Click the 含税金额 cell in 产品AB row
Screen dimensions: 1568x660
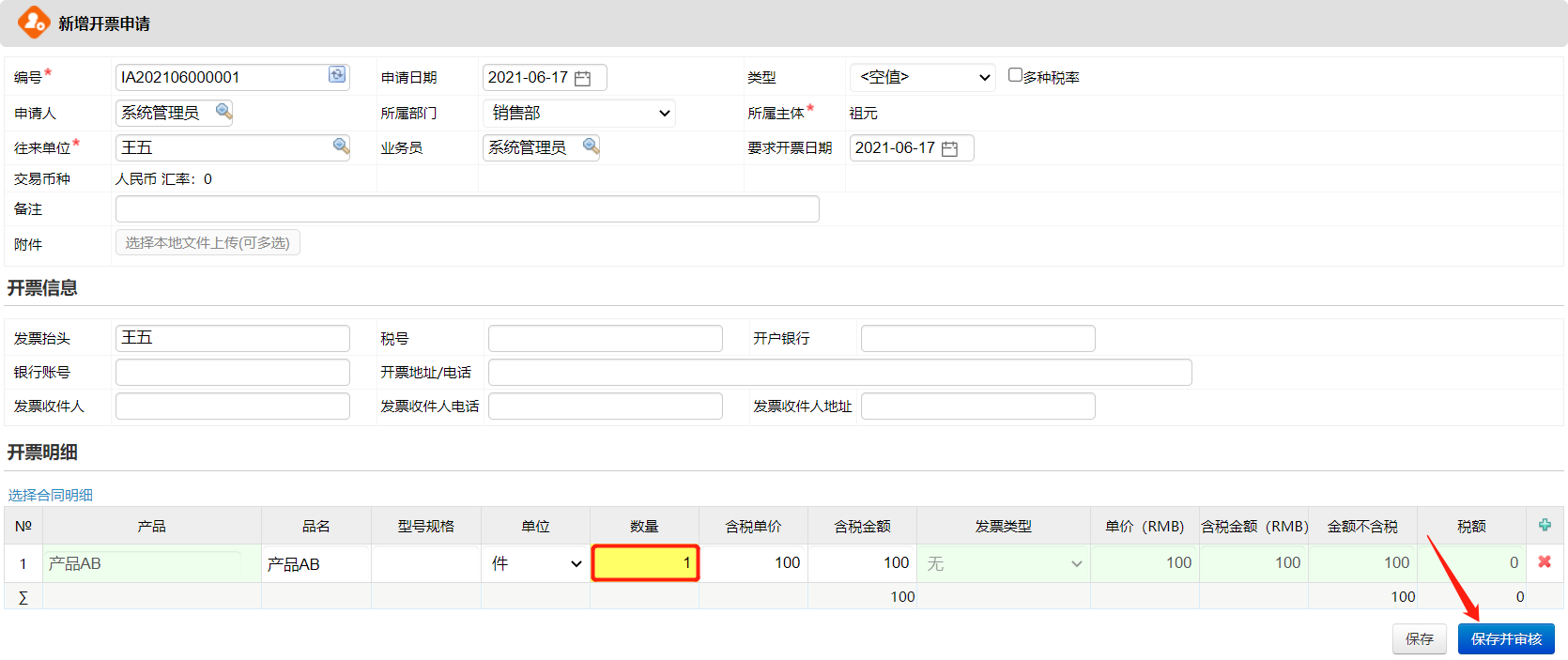[862, 563]
